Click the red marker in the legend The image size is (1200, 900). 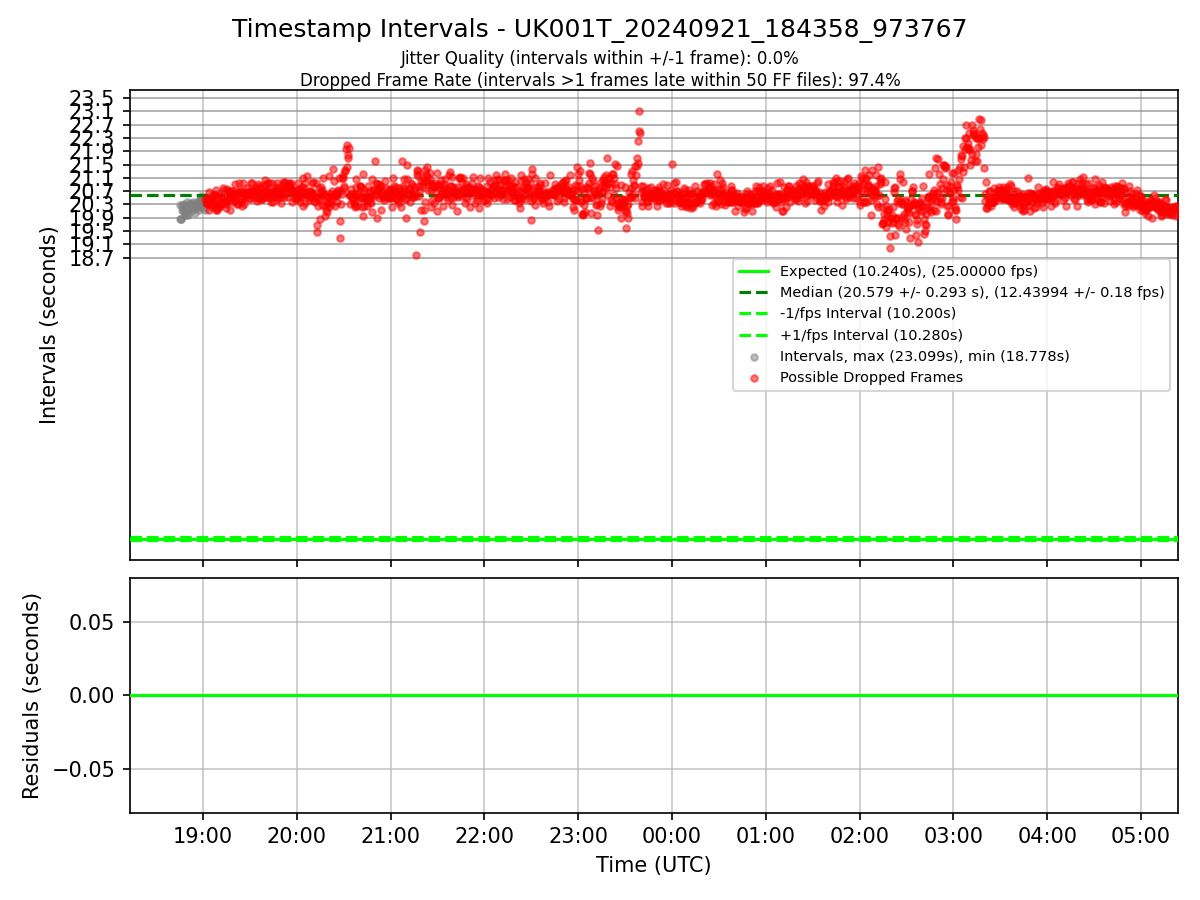(x=754, y=378)
